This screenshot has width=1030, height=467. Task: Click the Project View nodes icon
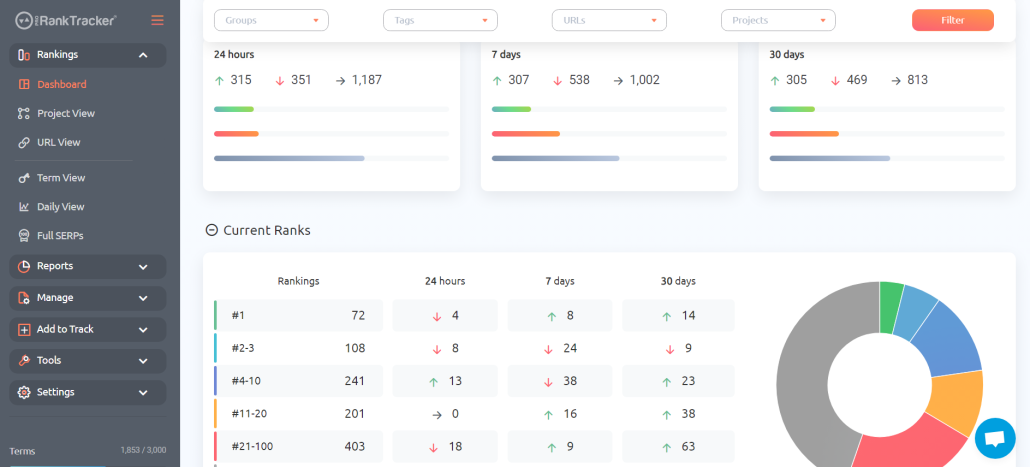coord(24,114)
